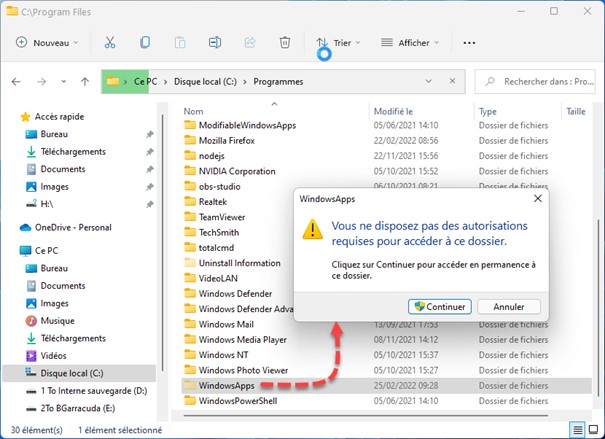Click Annuler to cancel the dialog
This screenshot has width=605, height=439.
tap(508, 306)
